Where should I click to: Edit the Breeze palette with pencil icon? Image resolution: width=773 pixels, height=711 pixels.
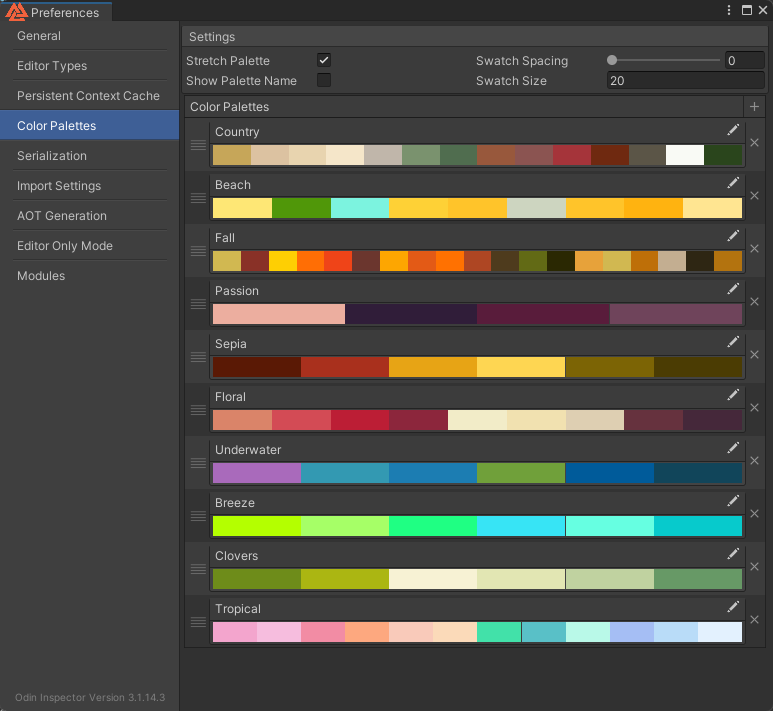coord(733,501)
